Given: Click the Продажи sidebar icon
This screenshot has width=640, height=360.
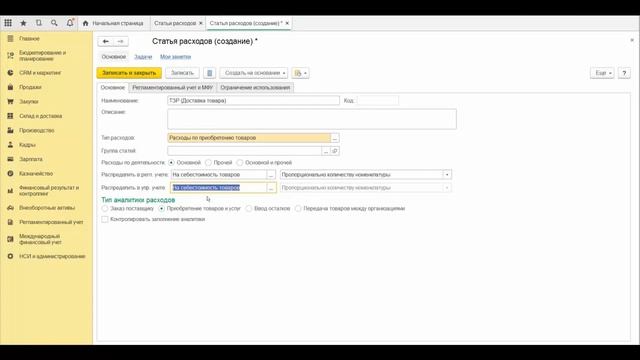Looking at the screenshot, I should [x=10, y=87].
